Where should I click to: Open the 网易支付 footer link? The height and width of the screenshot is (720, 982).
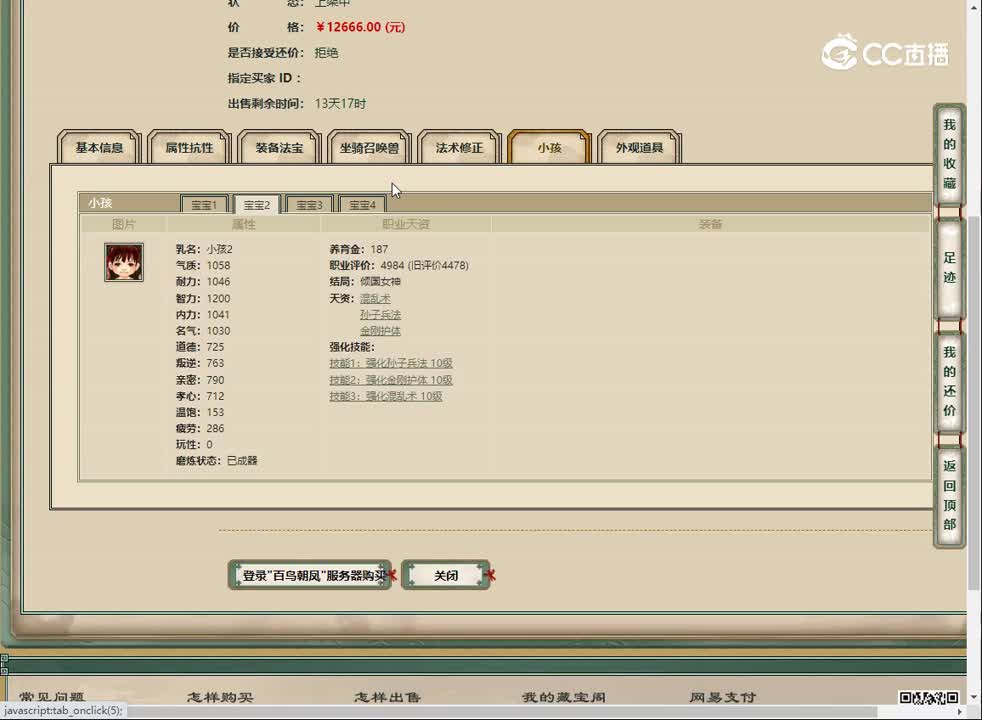click(x=723, y=697)
